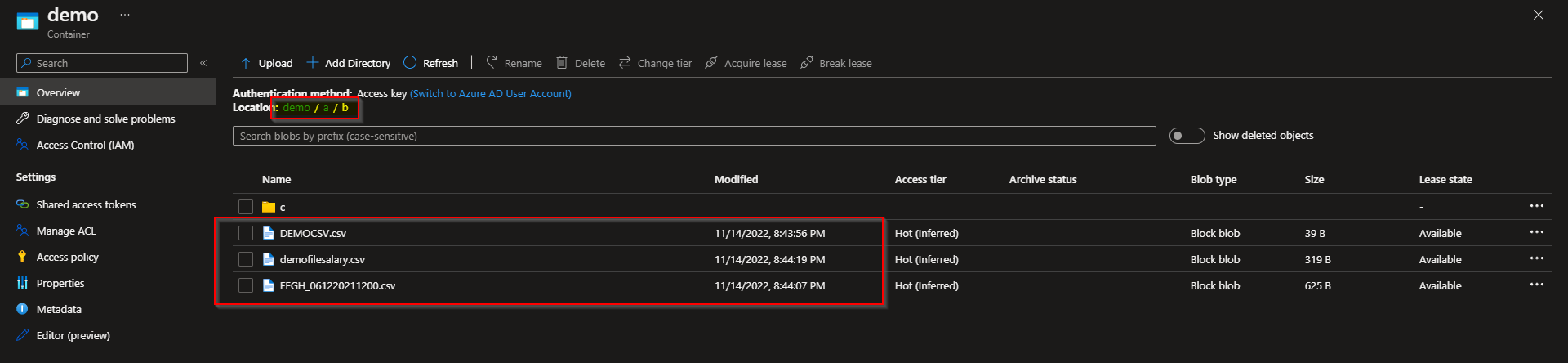The height and width of the screenshot is (363, 1568).
Task: Sort by the Modified column header
Action: click(736, 179)
